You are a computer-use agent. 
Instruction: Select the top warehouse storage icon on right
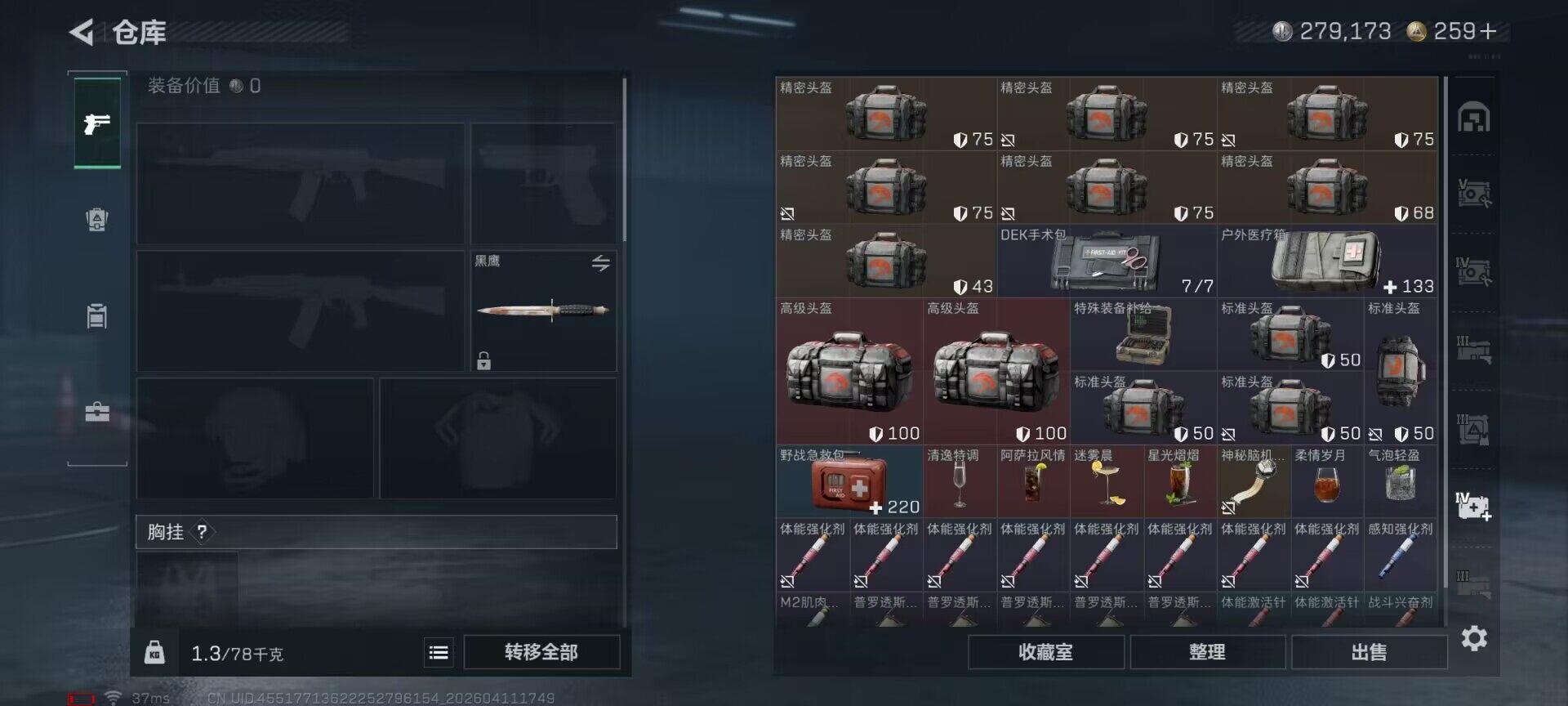point(1474,118)
